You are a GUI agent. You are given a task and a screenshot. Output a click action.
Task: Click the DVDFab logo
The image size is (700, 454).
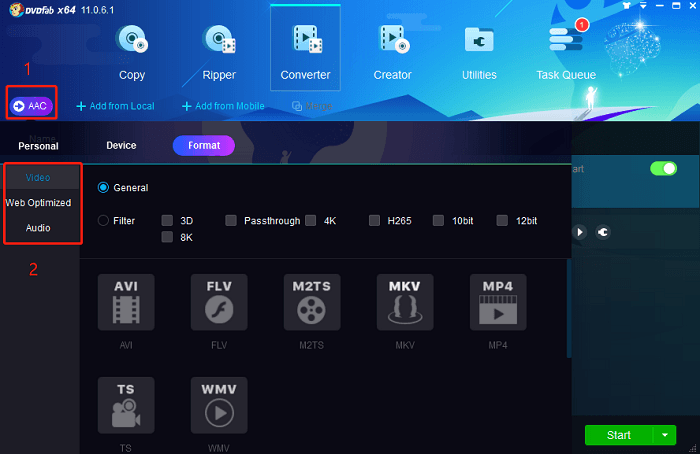click(x=17, y=9)
